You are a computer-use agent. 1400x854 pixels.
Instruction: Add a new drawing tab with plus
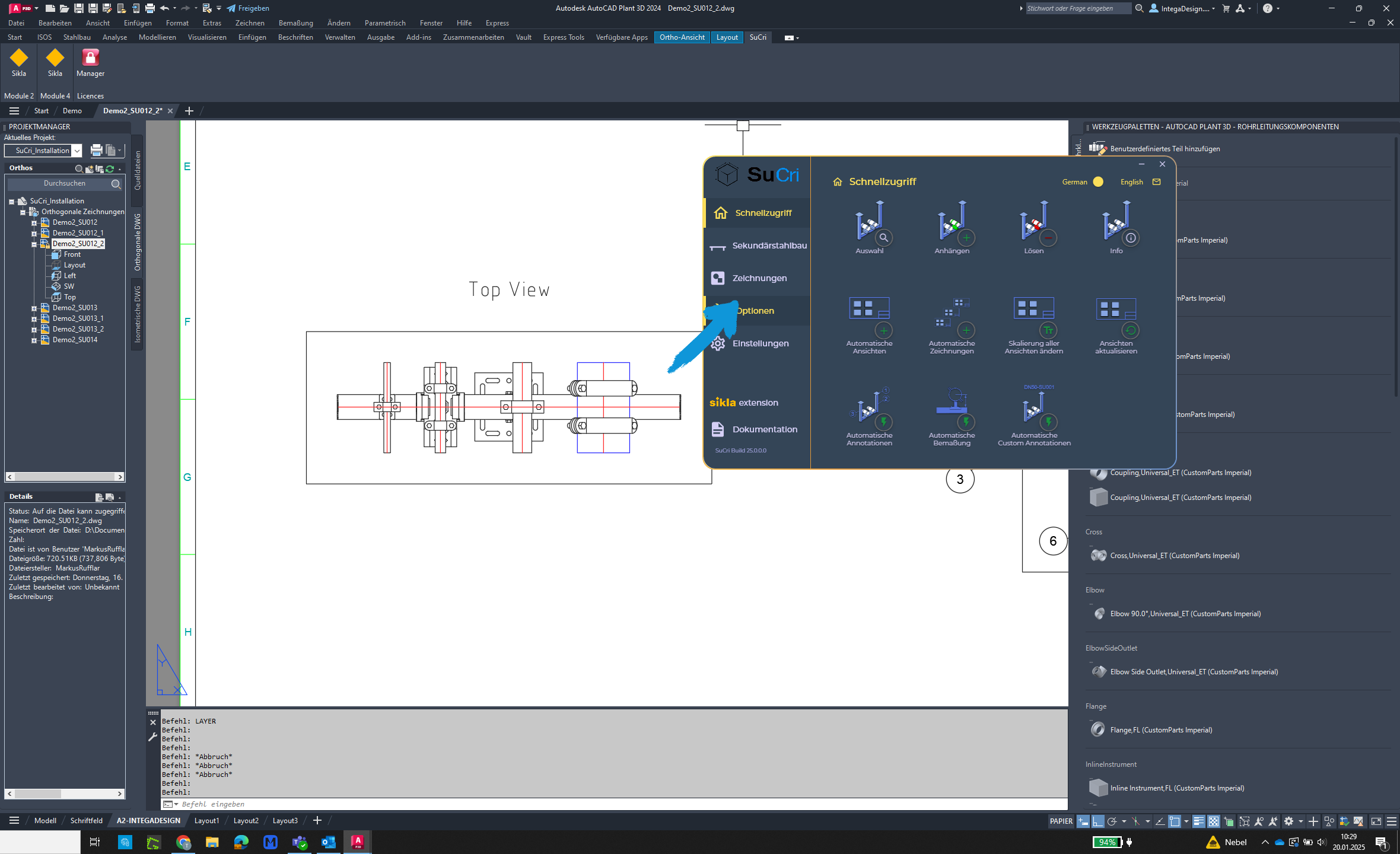coord(189,111)
